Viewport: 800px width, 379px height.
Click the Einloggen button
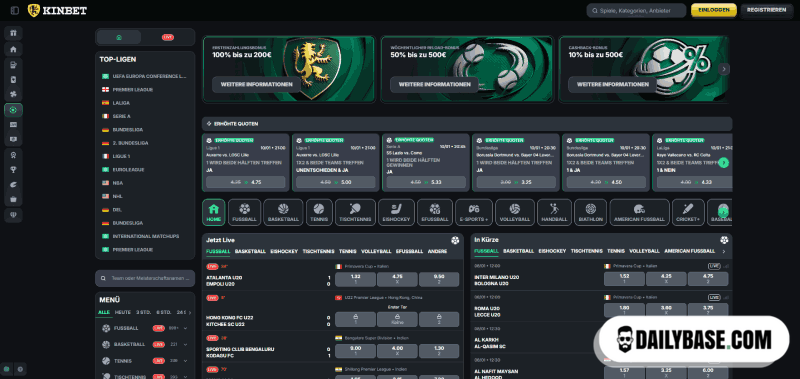click(x=714, y=10)
